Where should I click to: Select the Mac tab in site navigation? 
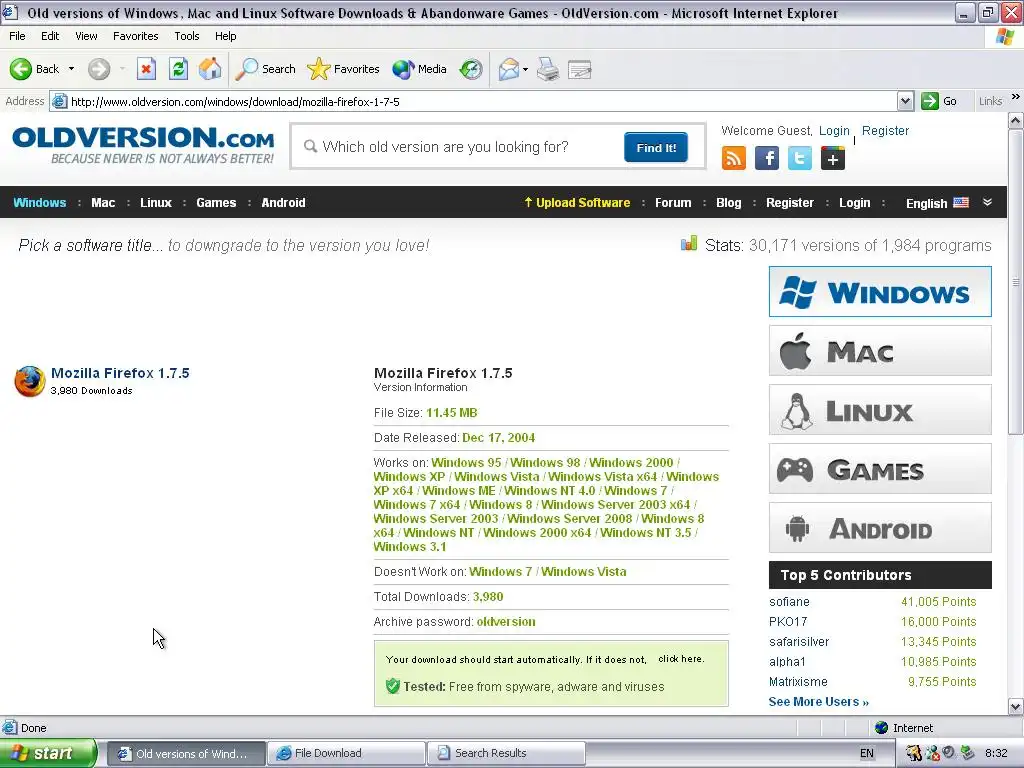tap(103, 202)
